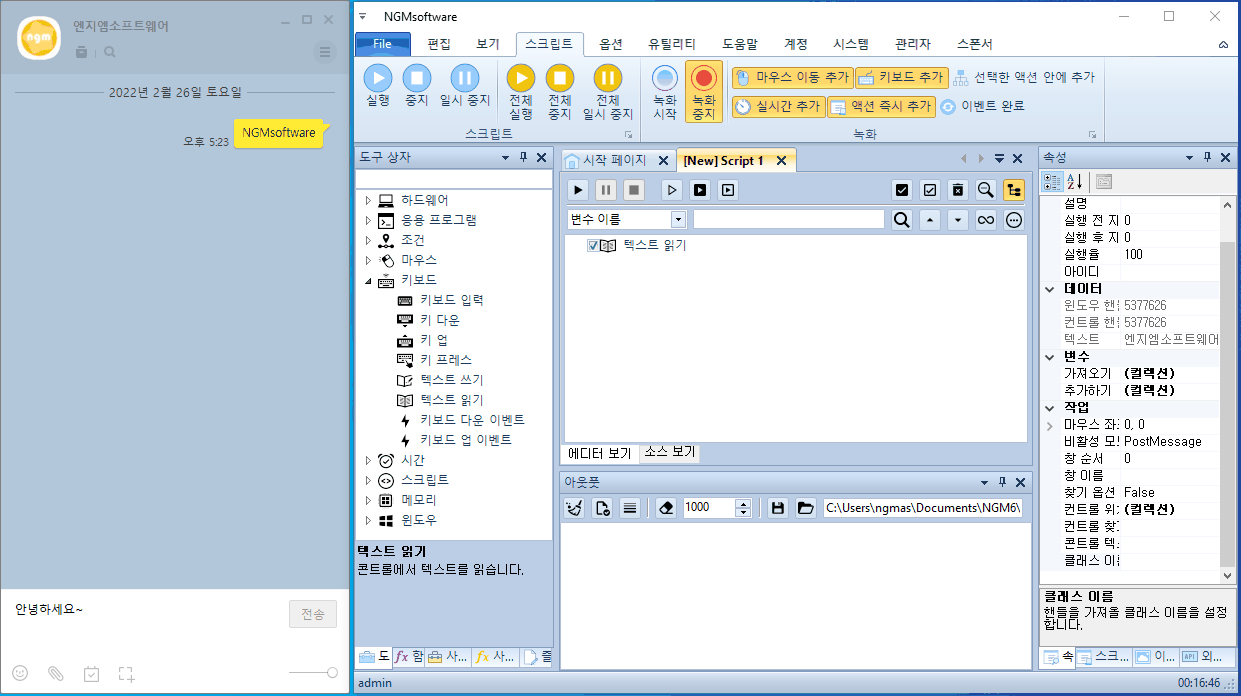Open the File menu
Image resolution: width=1241 pixels, height=696 pixels.
[383, 44]
